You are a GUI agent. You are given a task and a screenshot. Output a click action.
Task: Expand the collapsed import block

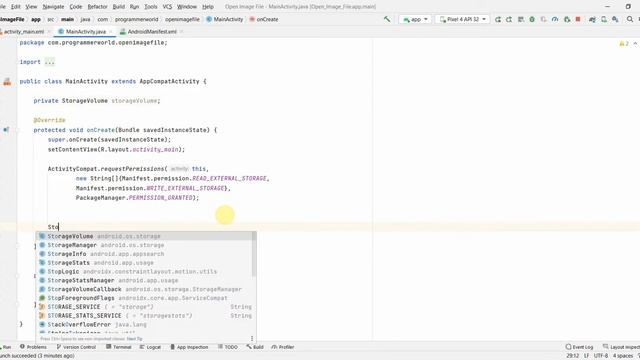click(49, 62)
